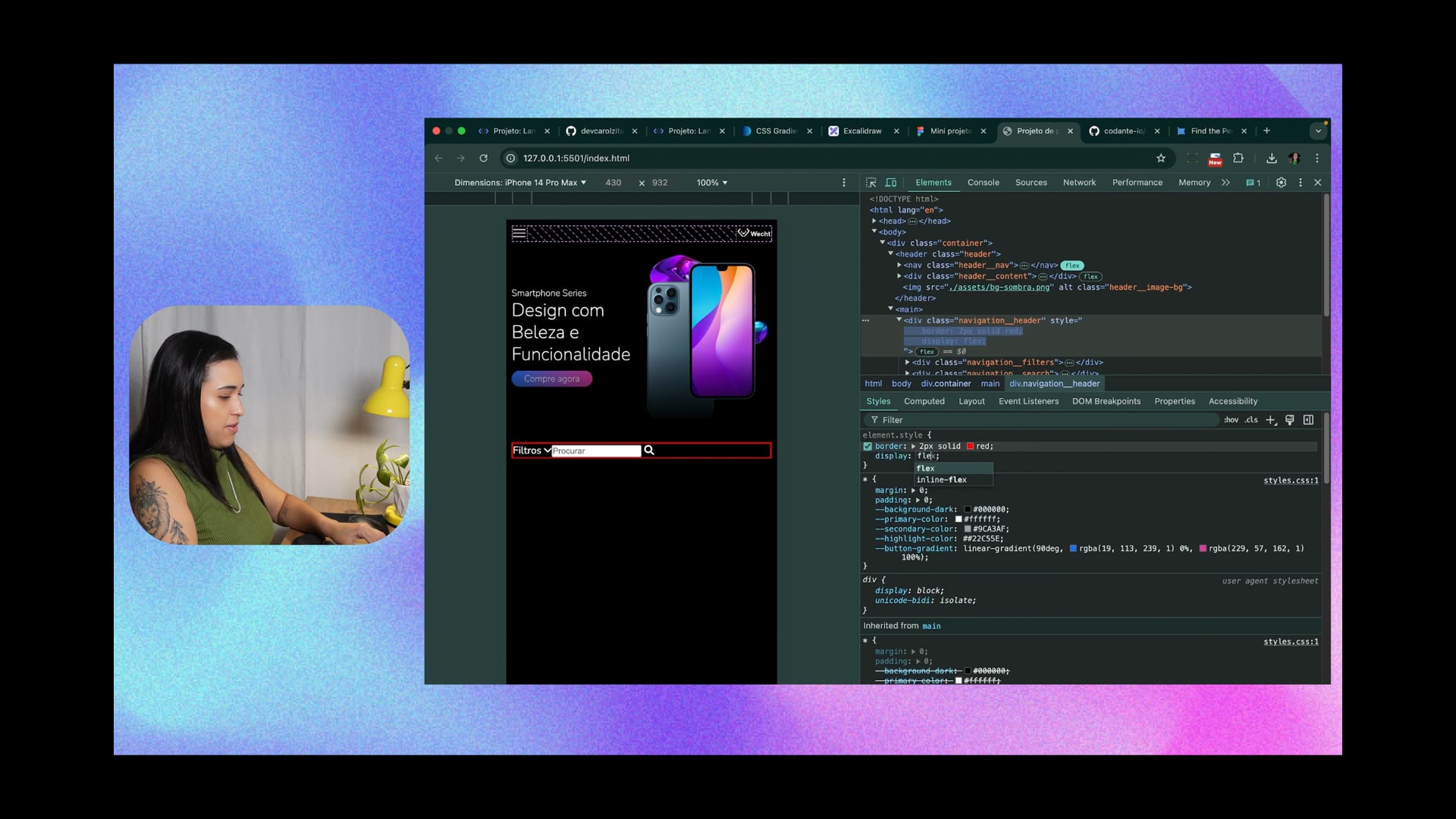
Task: Click the red border color swatch
Action: [x=970, y=447]
